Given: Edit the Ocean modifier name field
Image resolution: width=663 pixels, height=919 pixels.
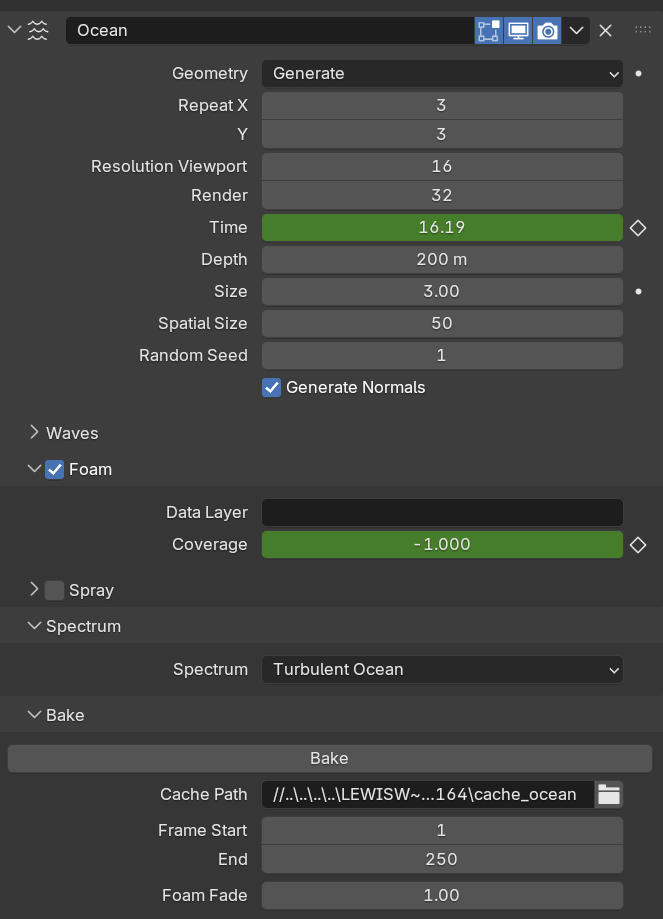Looking at the screenshot, I should point(270,30).
